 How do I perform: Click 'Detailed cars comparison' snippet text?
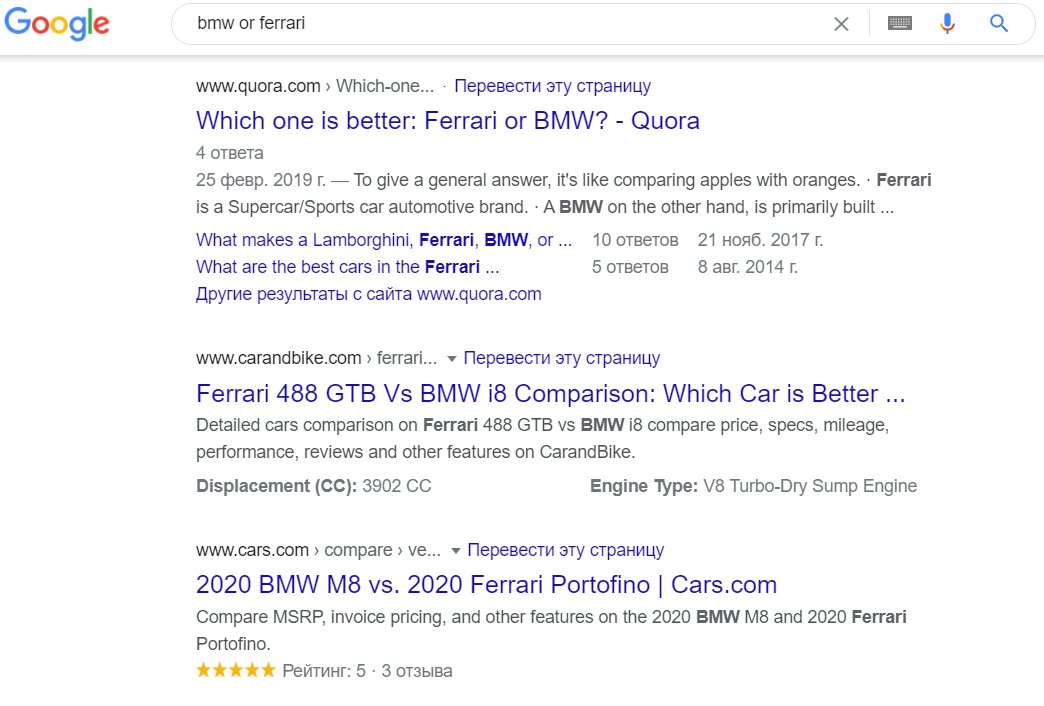542,438
